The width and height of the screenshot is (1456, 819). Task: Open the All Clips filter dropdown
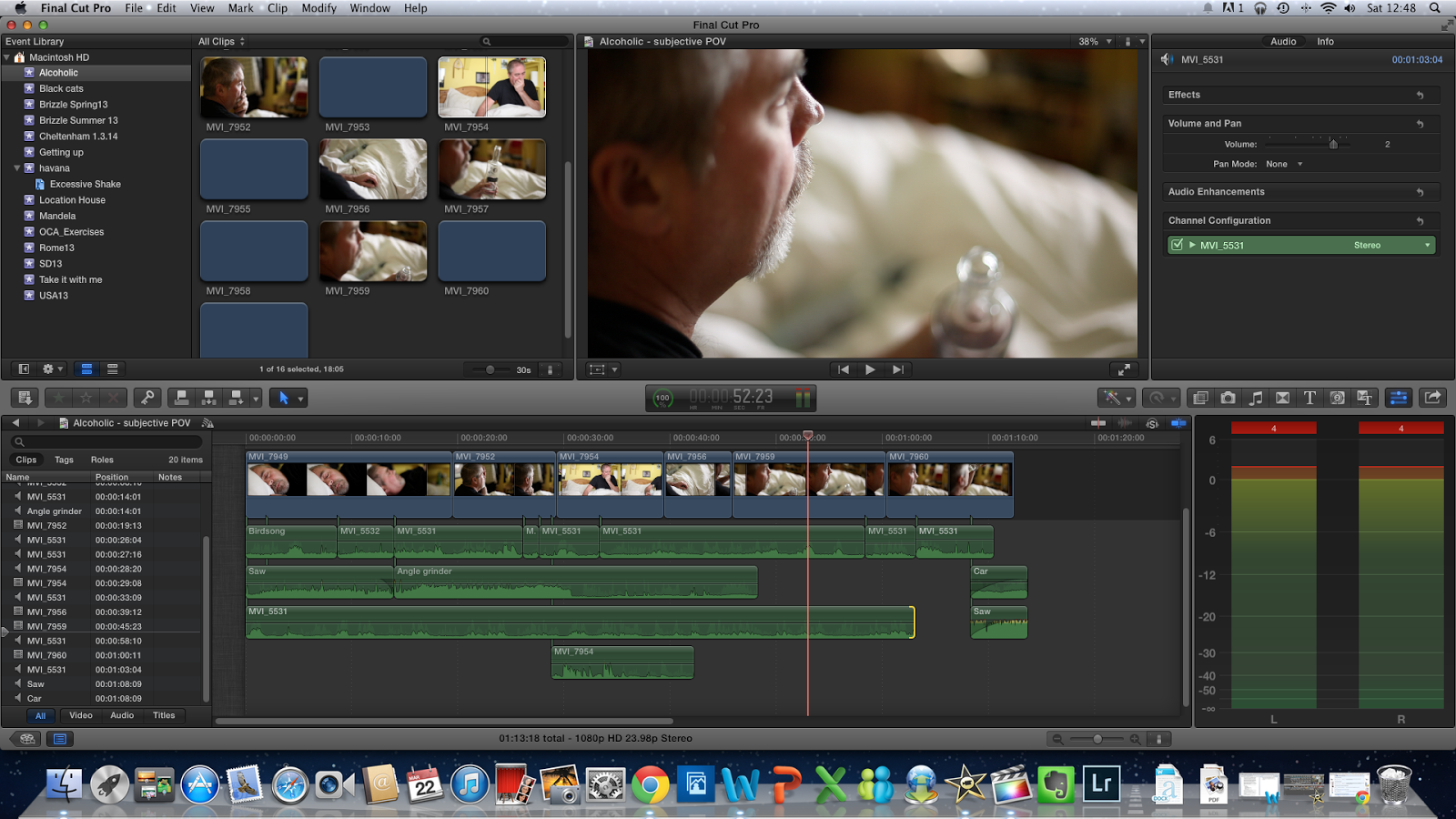(x=222, y=42)
